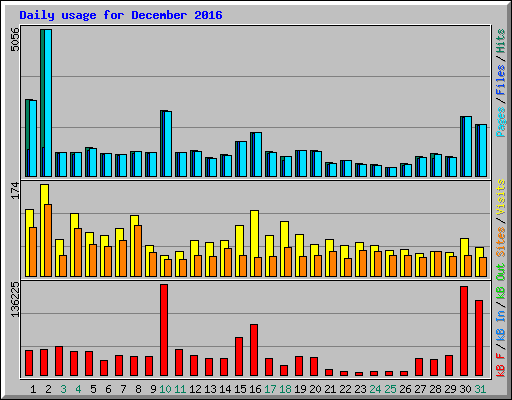Viewport: 512px width, 400px height.
Task: Click green day 11 axis label
Action: pos(180,389)
